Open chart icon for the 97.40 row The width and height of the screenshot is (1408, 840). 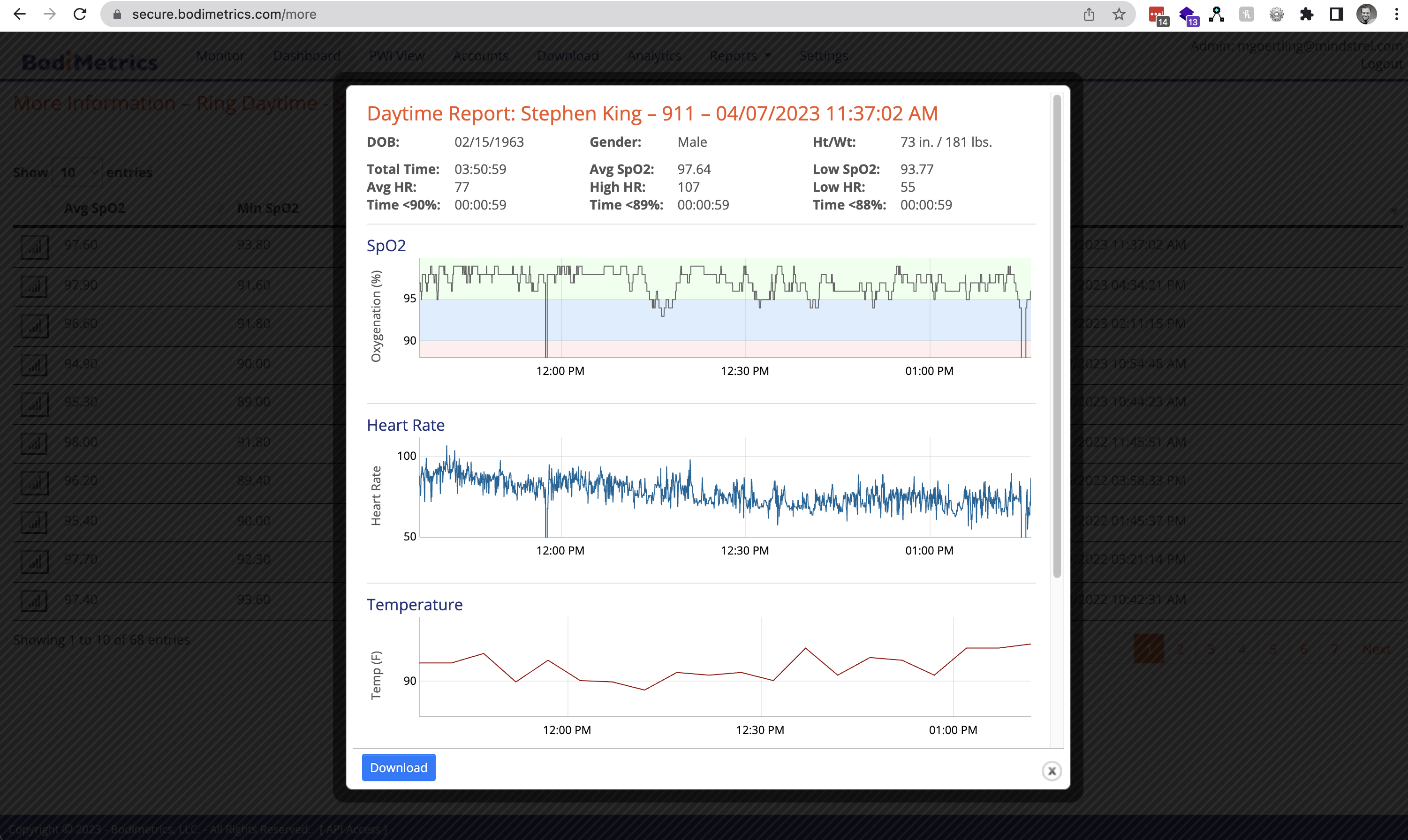coord(35,601)
